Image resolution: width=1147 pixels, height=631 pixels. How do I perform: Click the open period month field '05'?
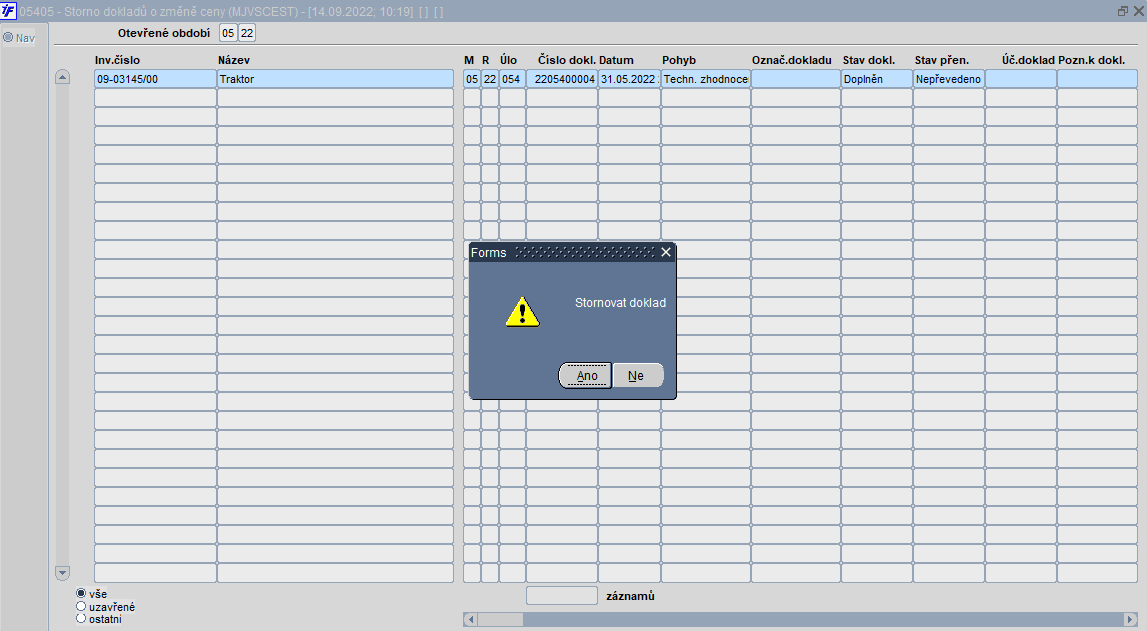228,33
